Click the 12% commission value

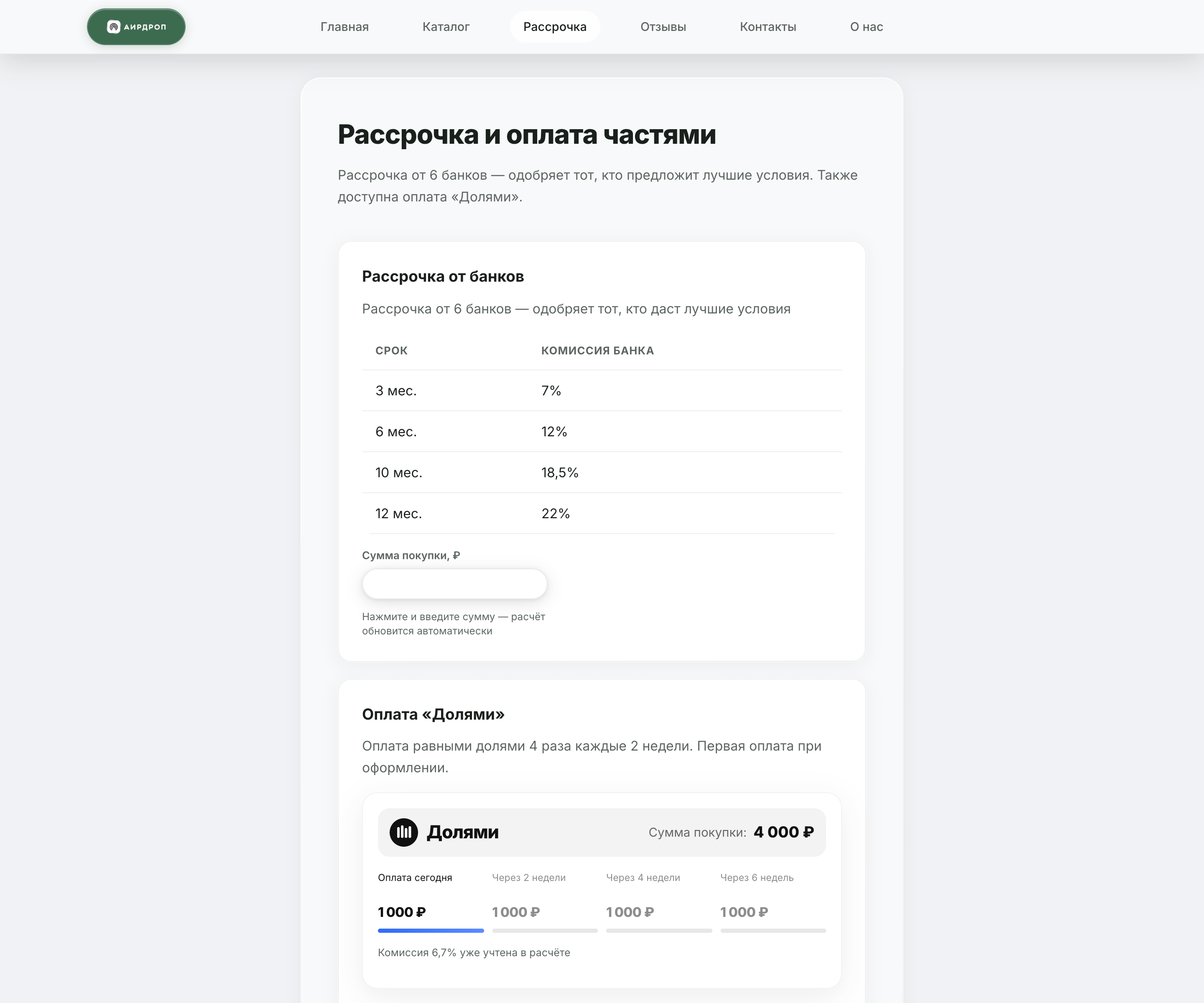(x=554, y=432)
